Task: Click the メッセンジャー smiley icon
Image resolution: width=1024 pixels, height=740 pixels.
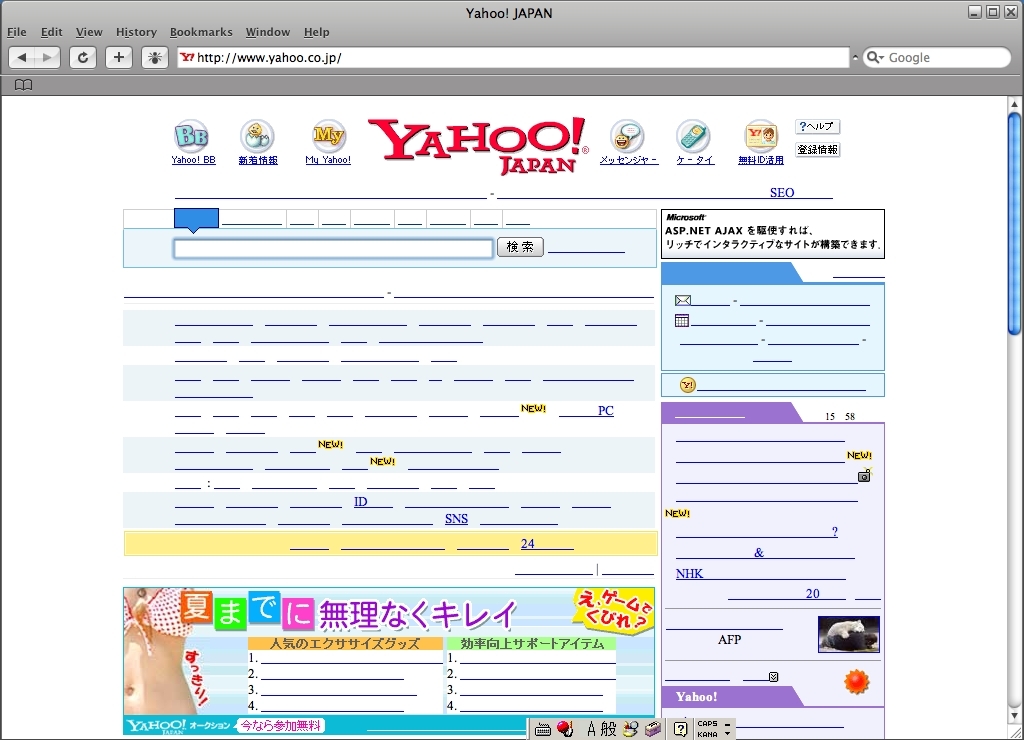Action: (628, 136)
